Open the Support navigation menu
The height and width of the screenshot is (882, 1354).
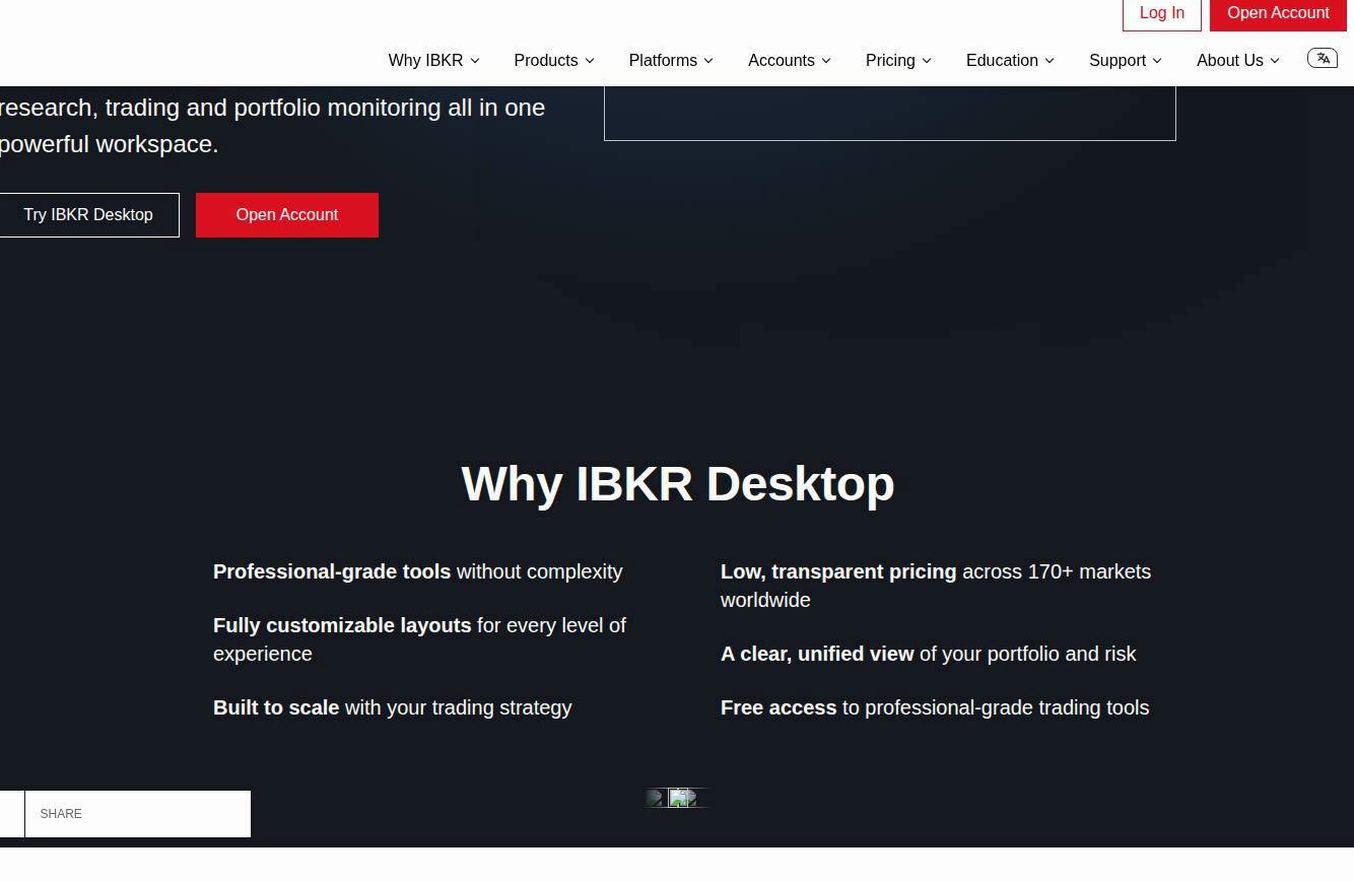[1125, 61]
